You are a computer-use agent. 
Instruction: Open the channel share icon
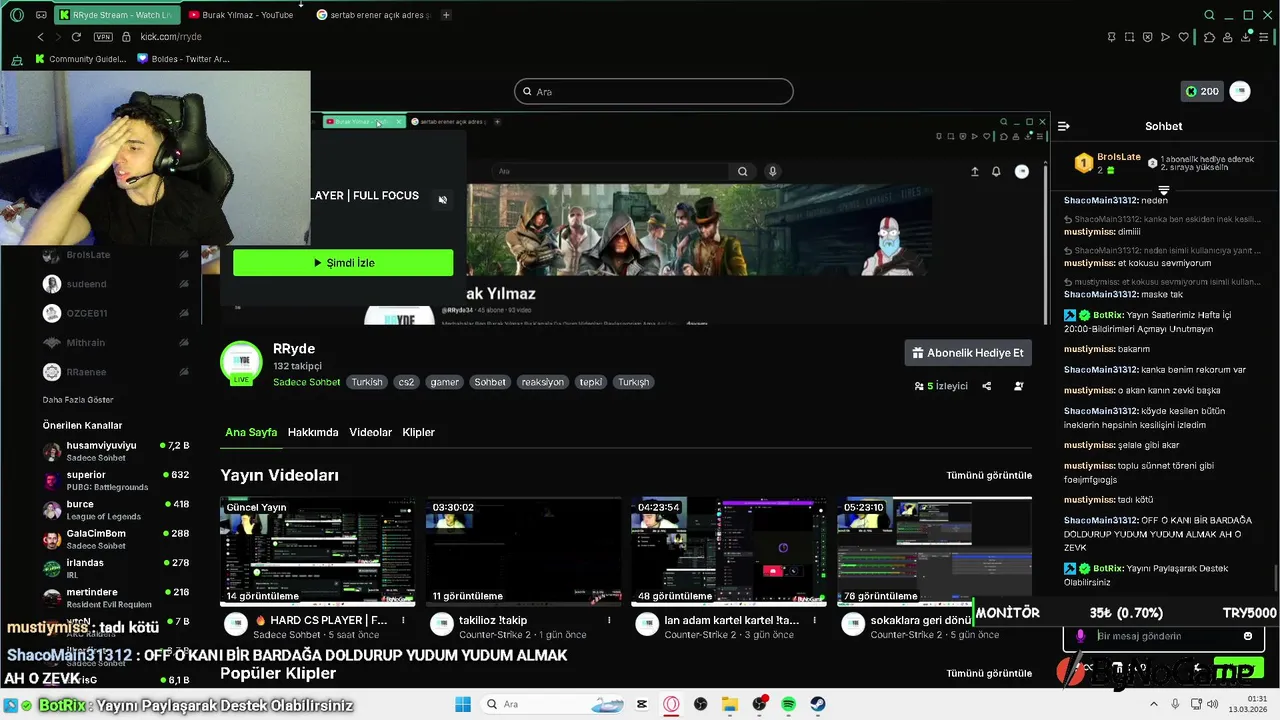pyautogui.click(x=986, y=386)
